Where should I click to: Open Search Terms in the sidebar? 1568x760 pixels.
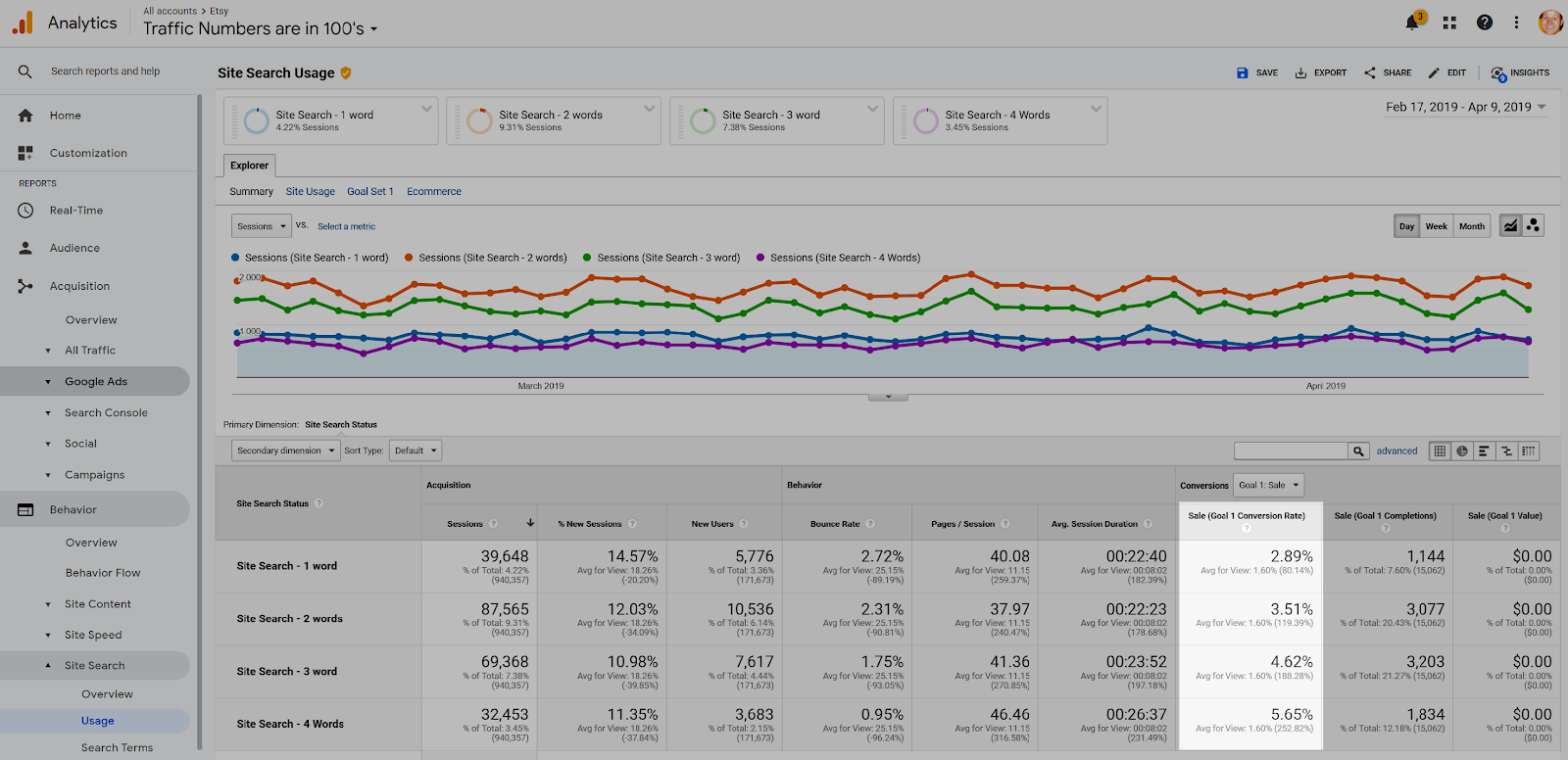117,747
